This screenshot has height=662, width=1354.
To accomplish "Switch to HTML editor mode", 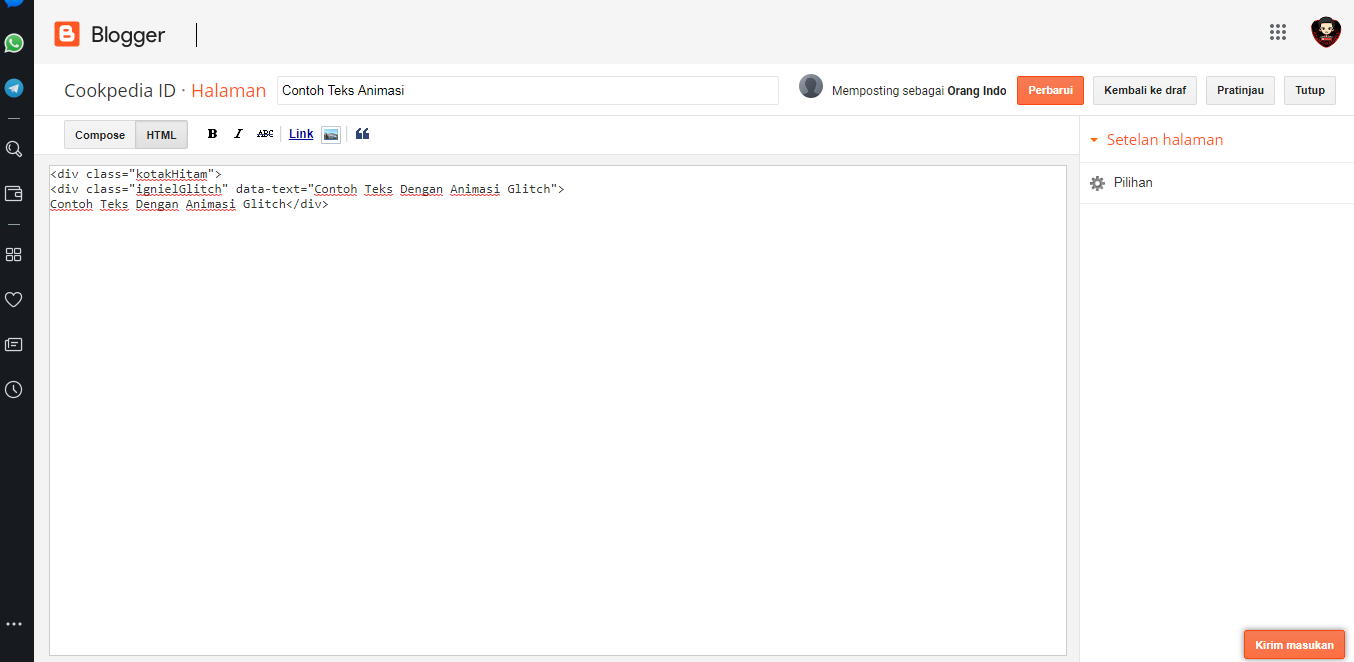I will pos(161,135).
